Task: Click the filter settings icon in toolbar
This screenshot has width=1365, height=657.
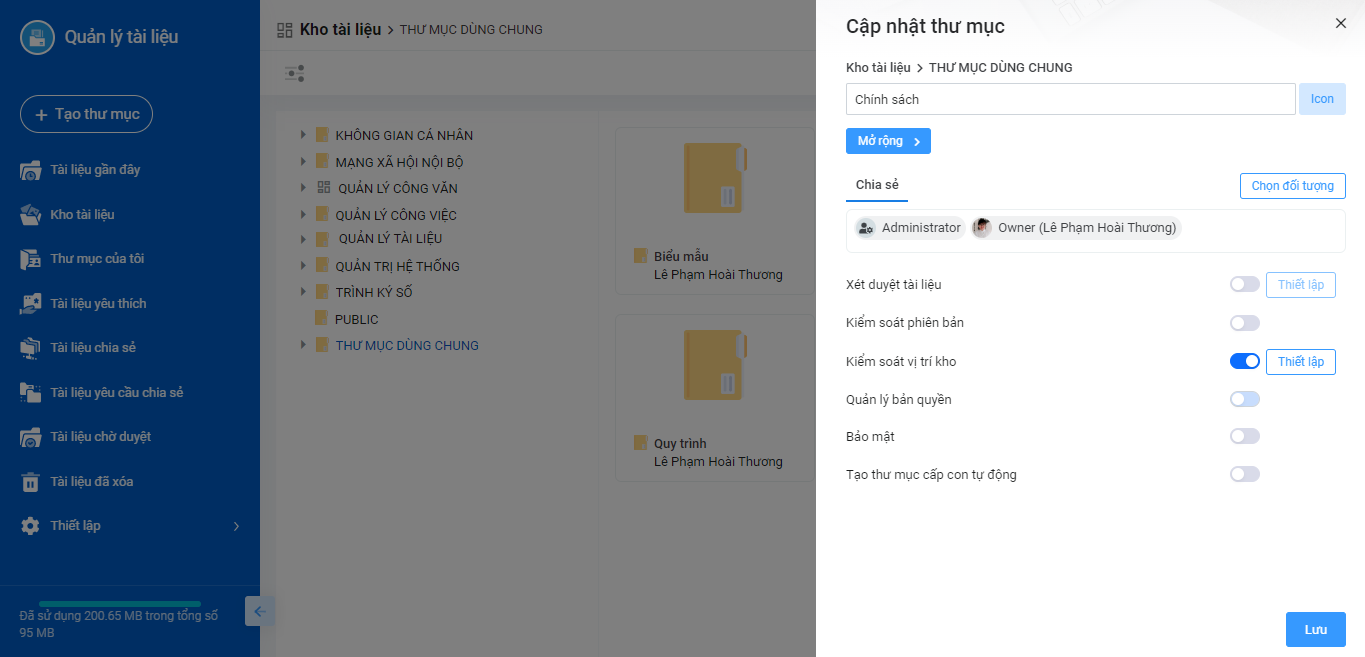Action: tap(294, 73)
